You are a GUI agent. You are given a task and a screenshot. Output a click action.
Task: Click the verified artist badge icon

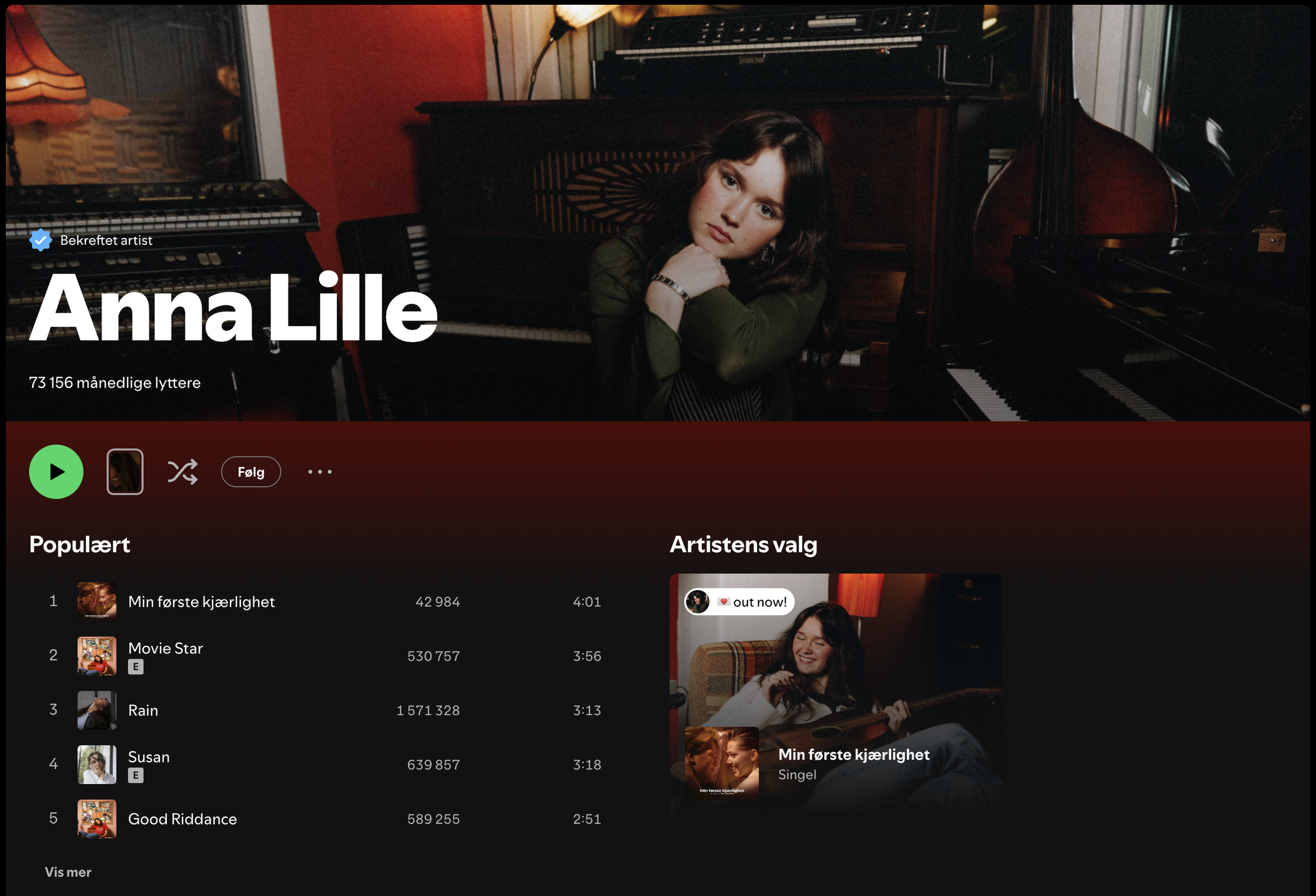[41, 240]
